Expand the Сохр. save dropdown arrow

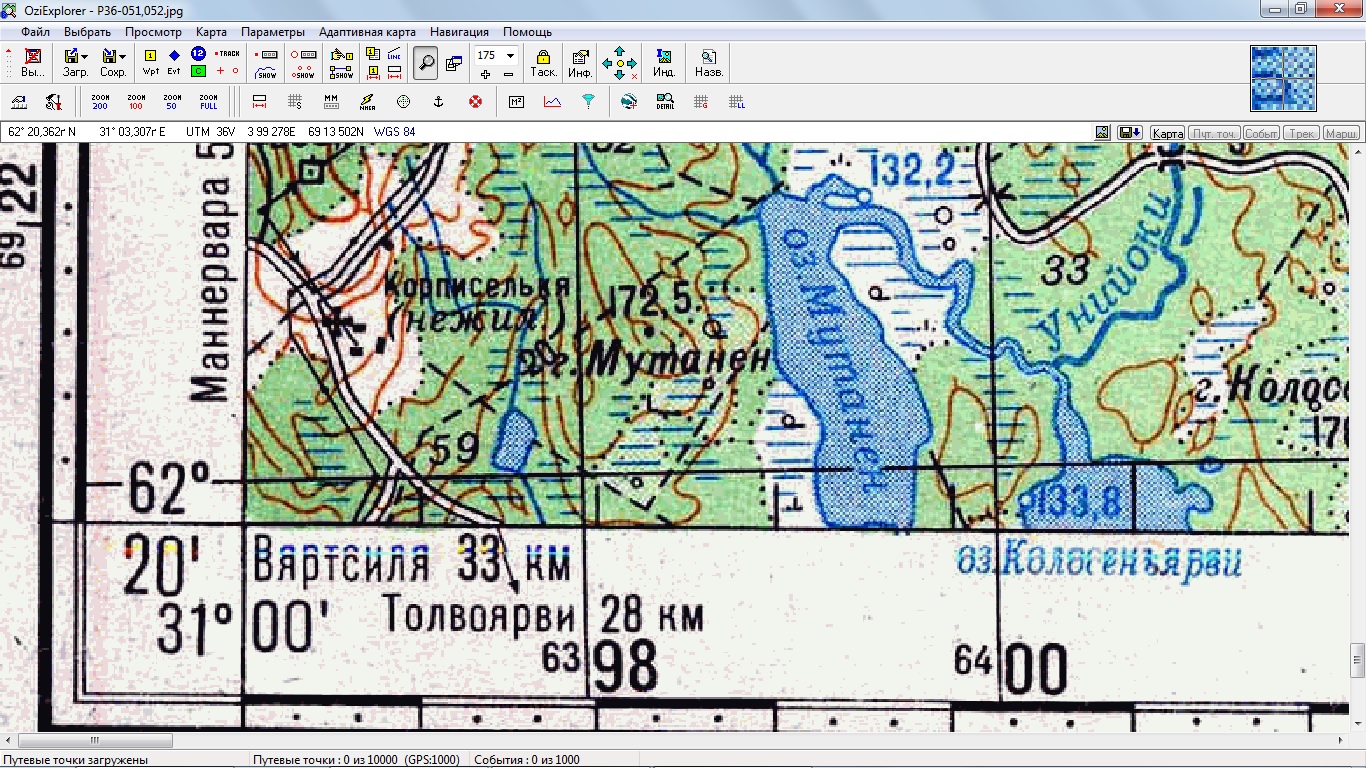[x=122, y=56]
